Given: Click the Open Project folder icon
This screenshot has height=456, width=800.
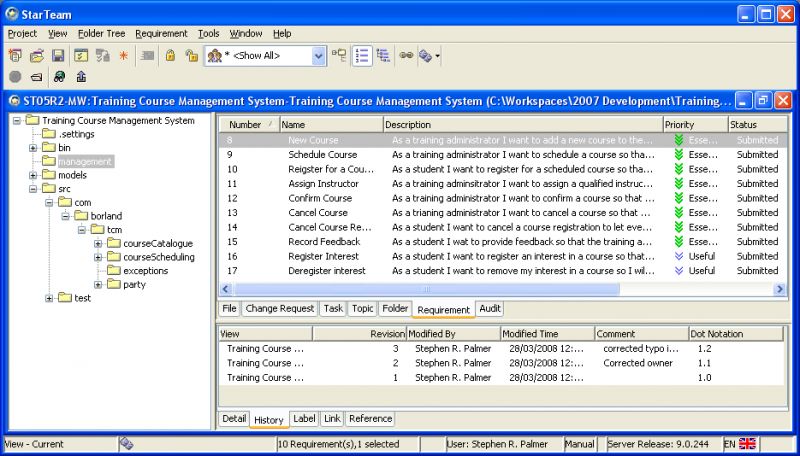Looking at the screenshot, I should click(x=37, y=56).
